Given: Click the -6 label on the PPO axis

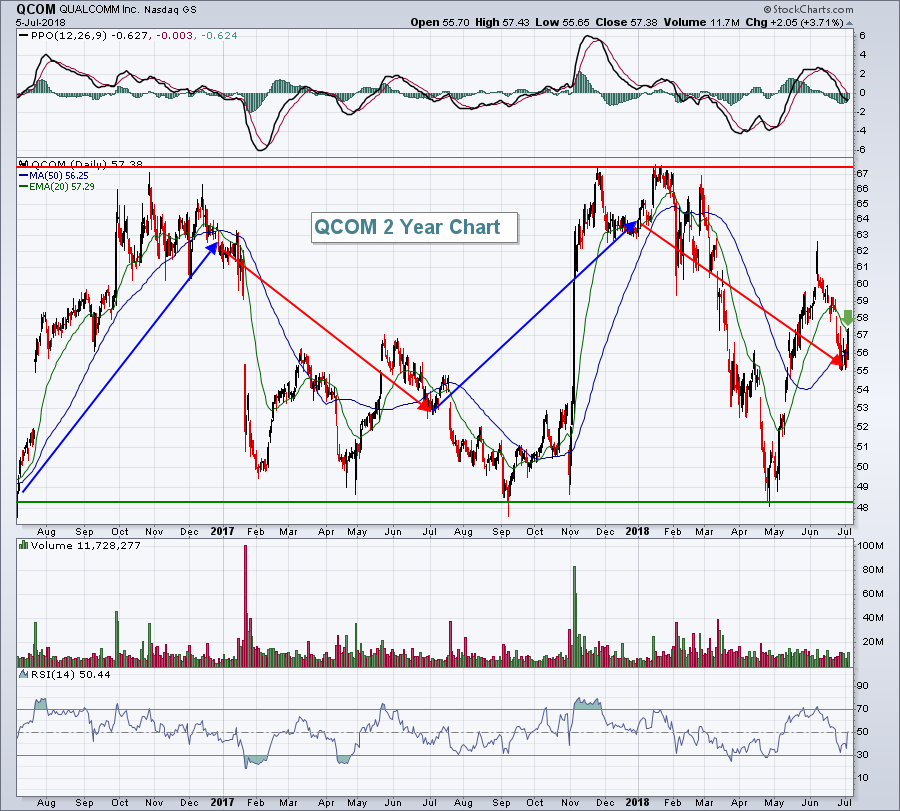Looking at the screenshot, I should 862,150.
